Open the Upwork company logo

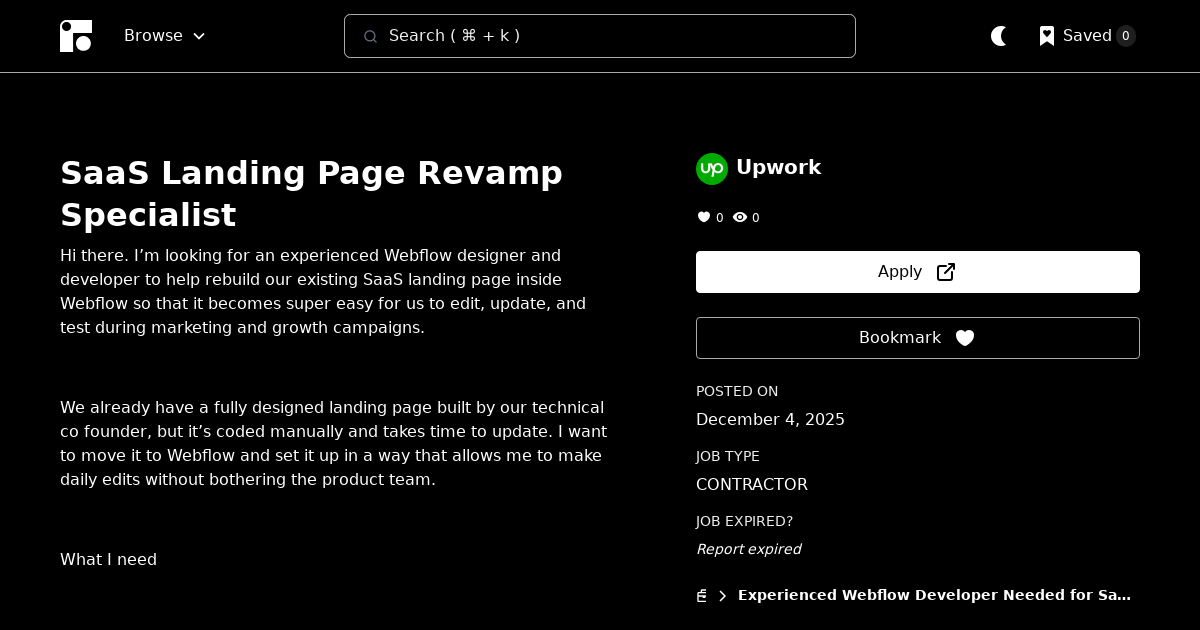tap(712, 169)
